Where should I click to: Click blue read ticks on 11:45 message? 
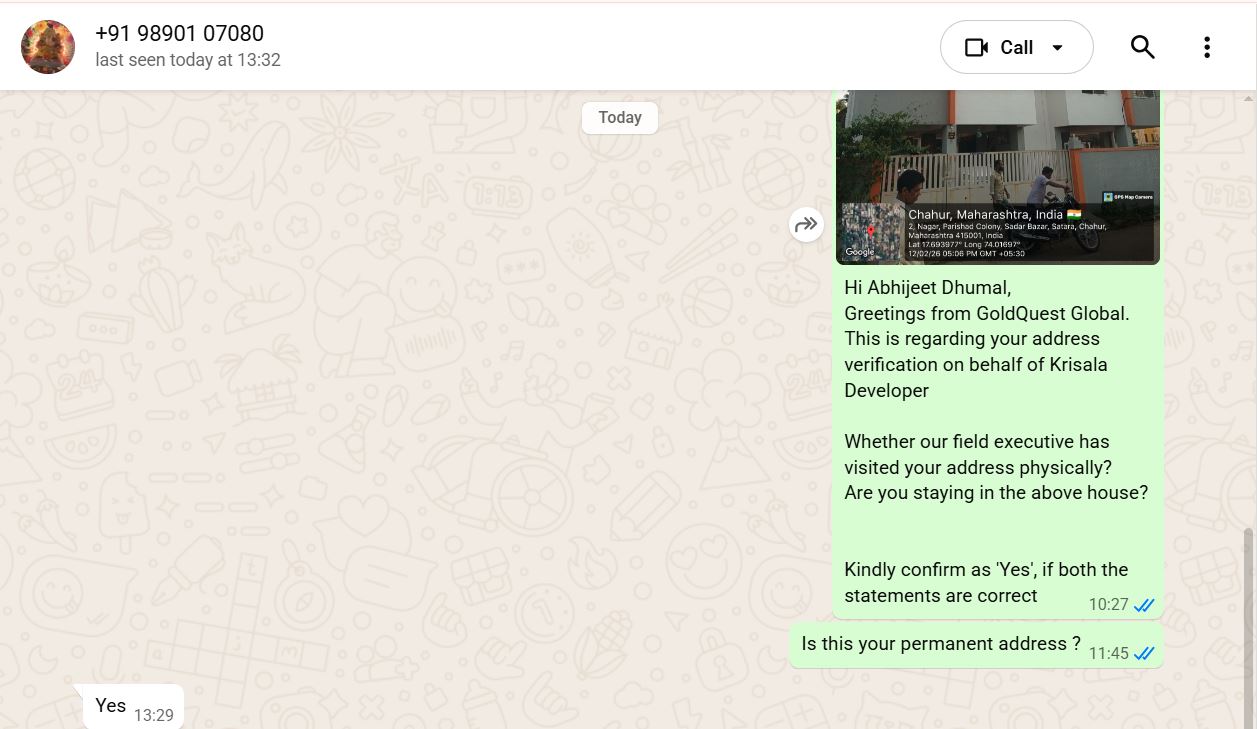pyautogui.click(x=1144, y=654)
